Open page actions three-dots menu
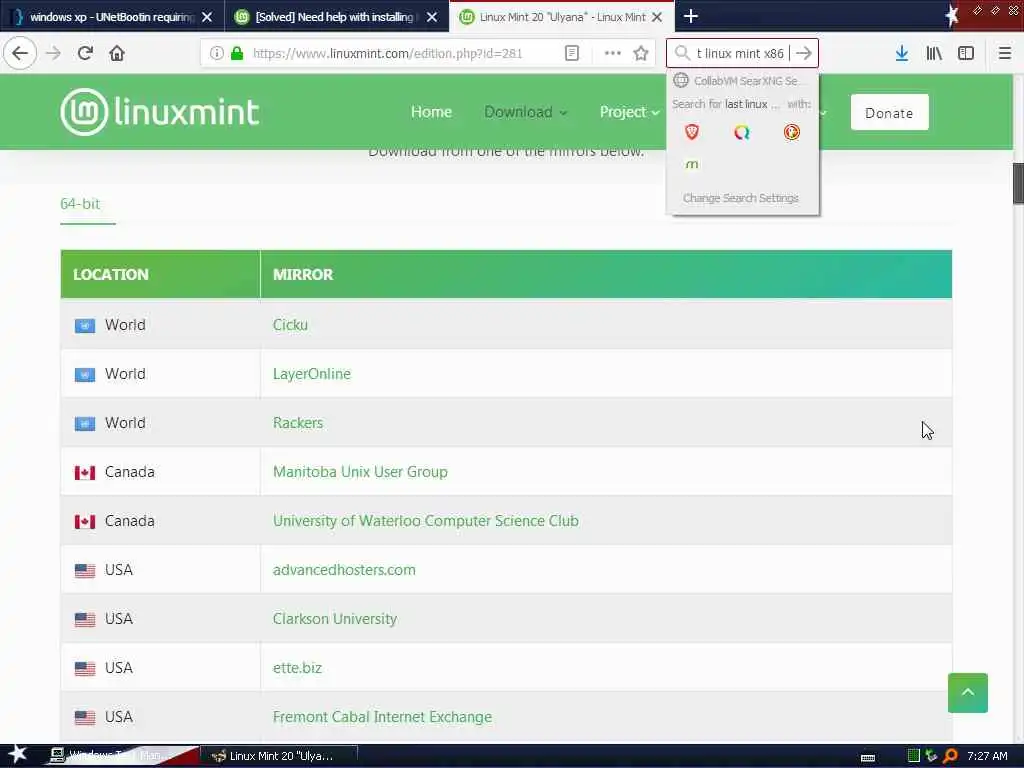Screen dimensions: 1024x768 pos(613,53)
